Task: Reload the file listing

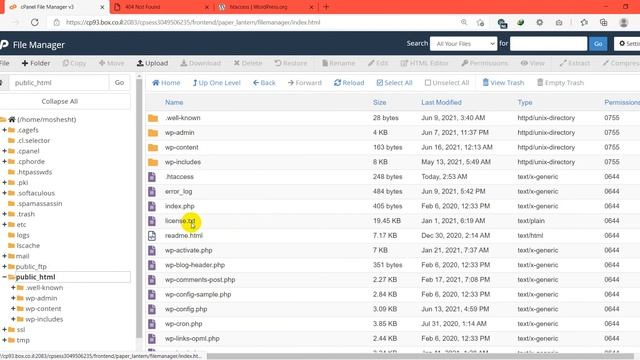Action: pyautogui.click(x=349, y=83)
